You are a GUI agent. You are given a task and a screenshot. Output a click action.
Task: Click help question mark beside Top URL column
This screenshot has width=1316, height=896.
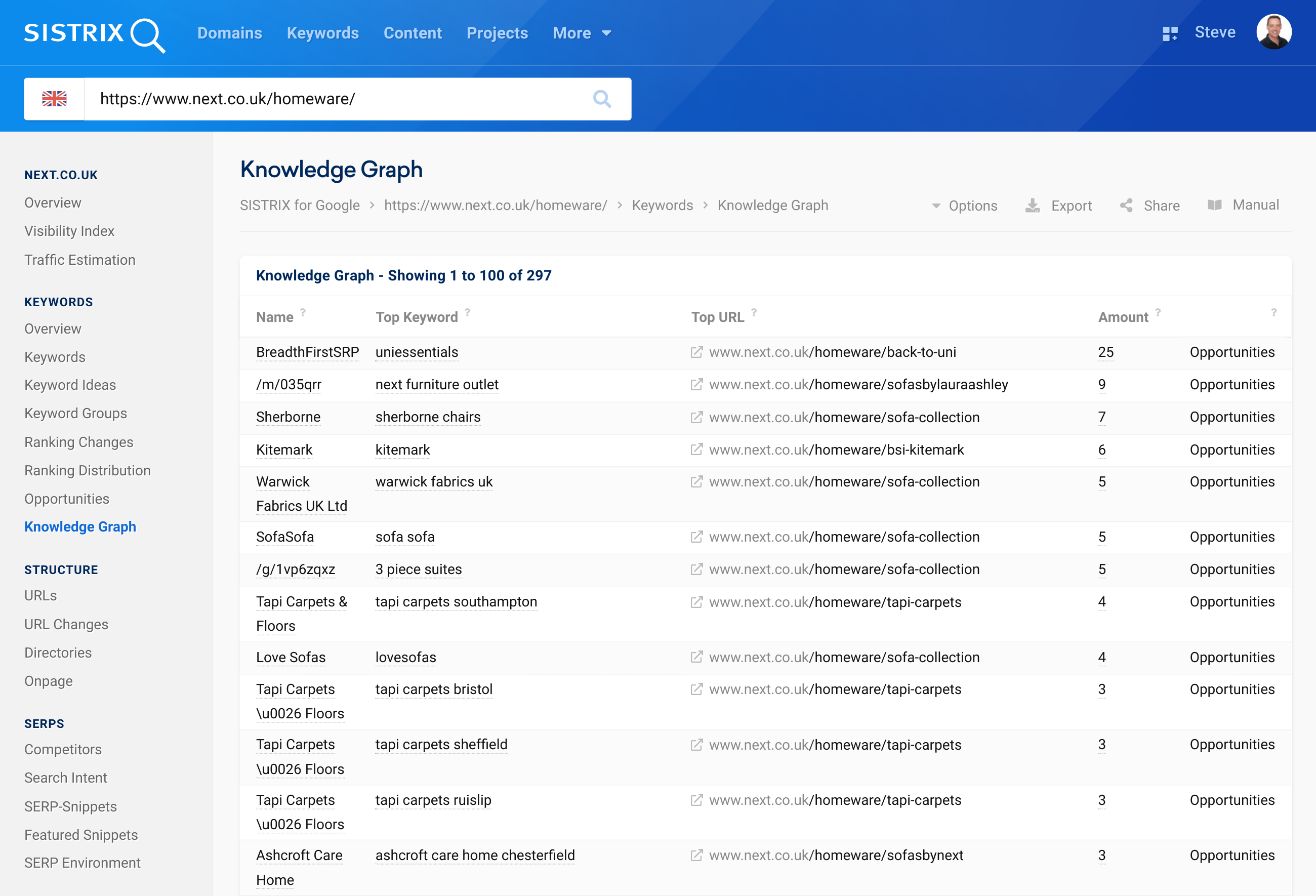[x=754, y=312]
